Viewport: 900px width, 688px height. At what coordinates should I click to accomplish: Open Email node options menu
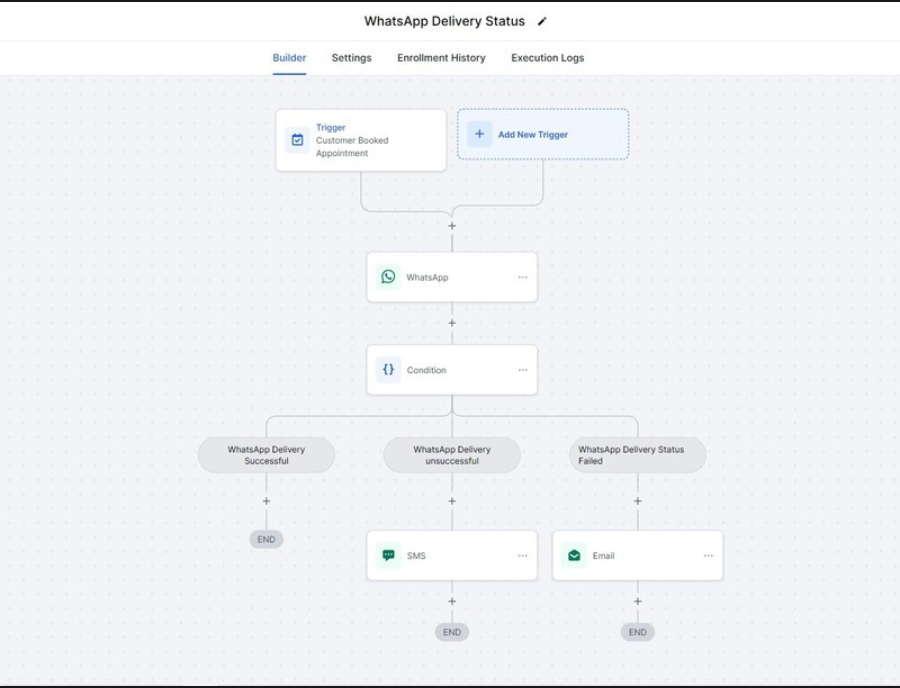coord(708,555)
